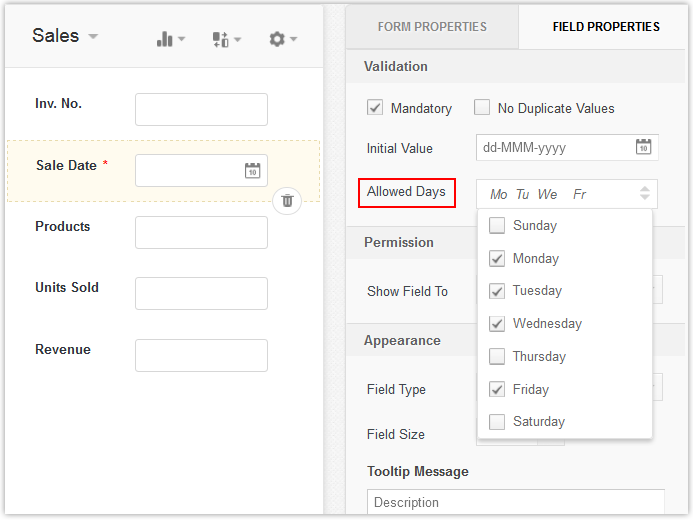The height and width of the screenshot is (520, 693).
Task: Collapse the Allowed Days dropdown
Action: (x=645, y=194)
